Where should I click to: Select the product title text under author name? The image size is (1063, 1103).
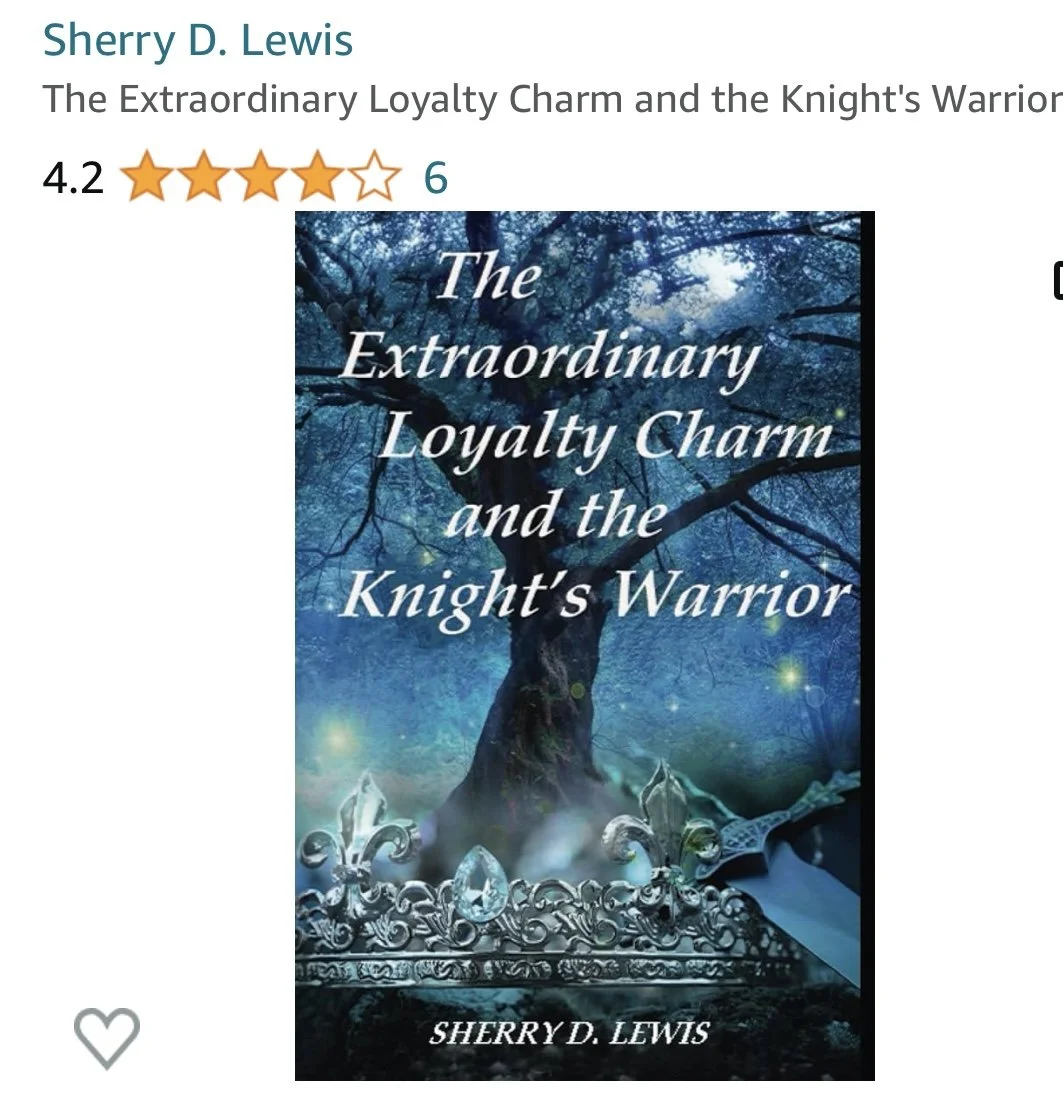pos(552,99)
